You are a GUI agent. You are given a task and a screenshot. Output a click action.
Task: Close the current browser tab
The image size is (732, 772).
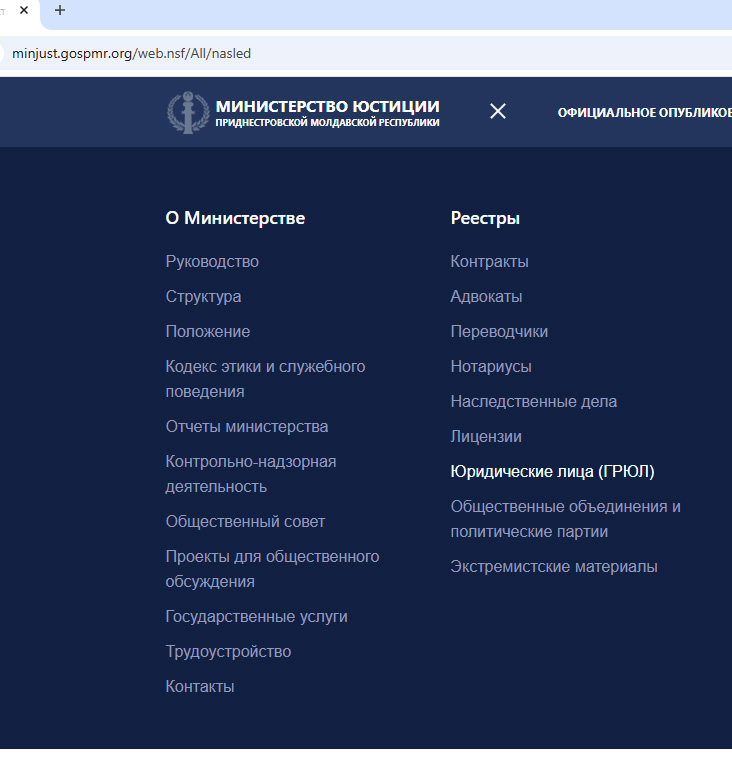(24, 11)
